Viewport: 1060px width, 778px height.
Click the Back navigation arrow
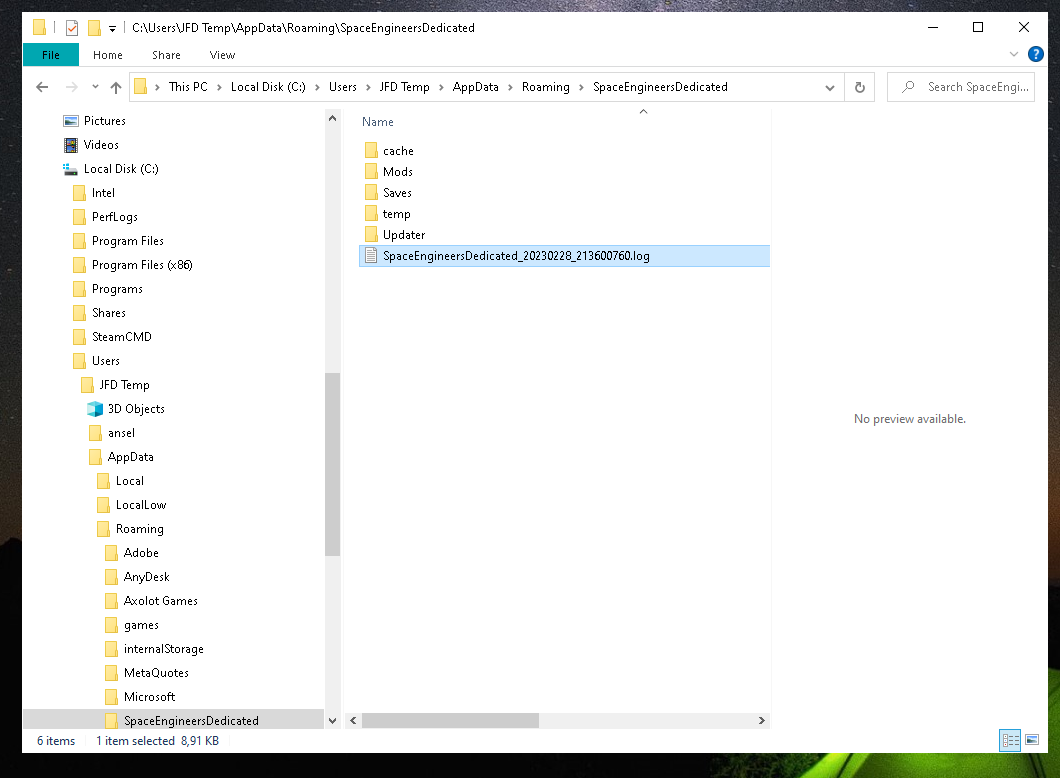[x=42, y=87]
